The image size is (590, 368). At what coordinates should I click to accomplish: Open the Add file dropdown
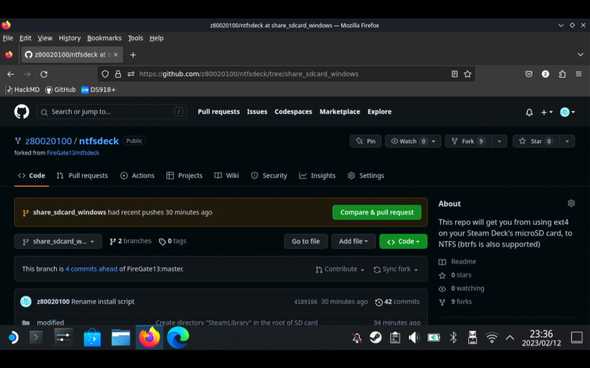353,242
